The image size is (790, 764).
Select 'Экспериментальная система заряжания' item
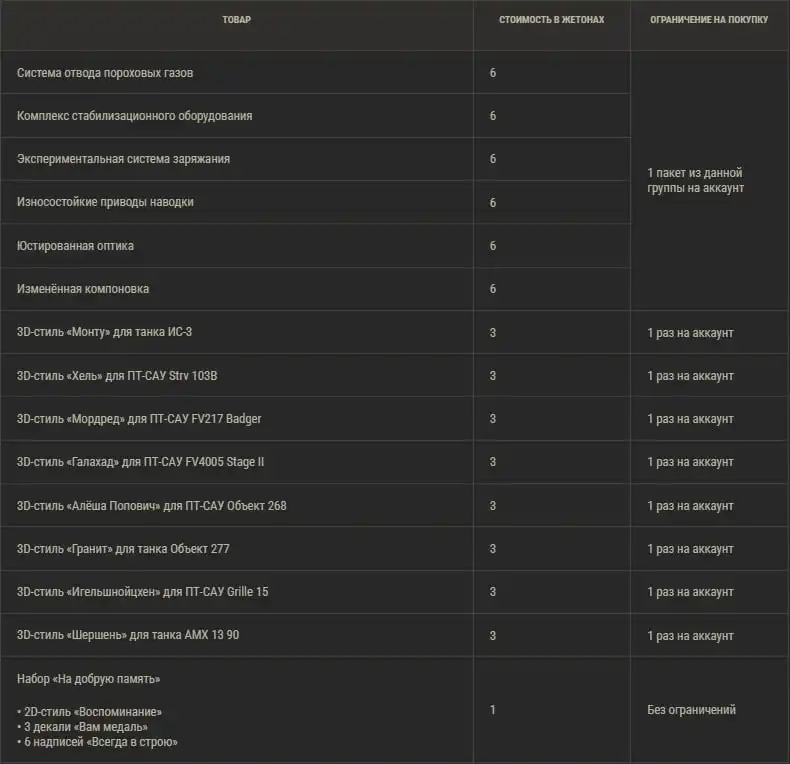point(123,159)
